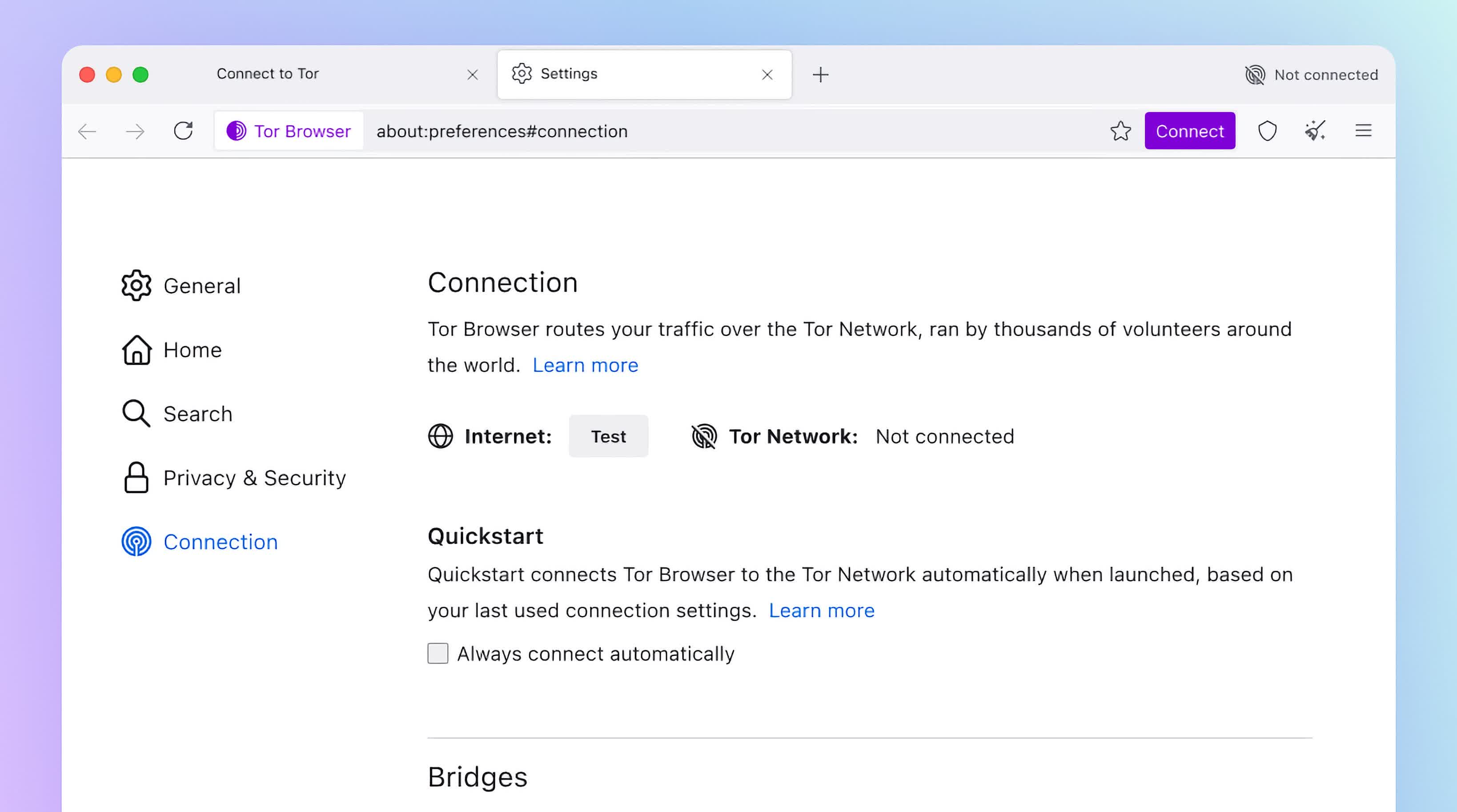The image size is (1457, 812).
Task: Click the Always connect automatically label
Action: [596, 654]
